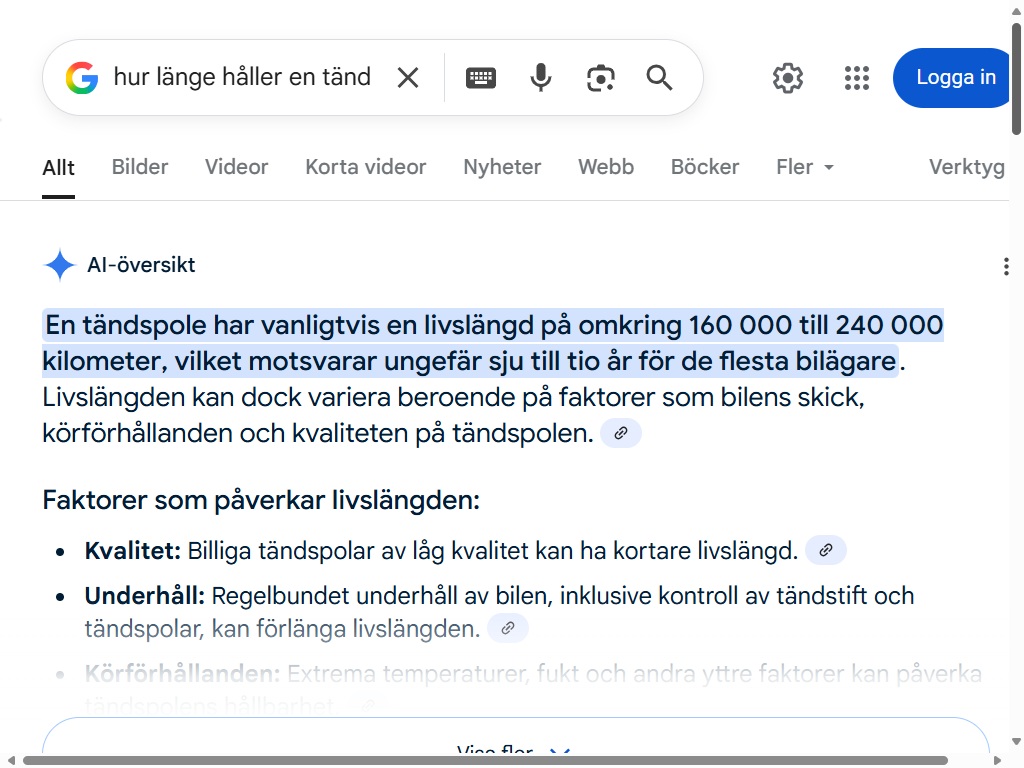Select the Allt tab
This screenshot has height=768, width=1024.
(58, 168)
